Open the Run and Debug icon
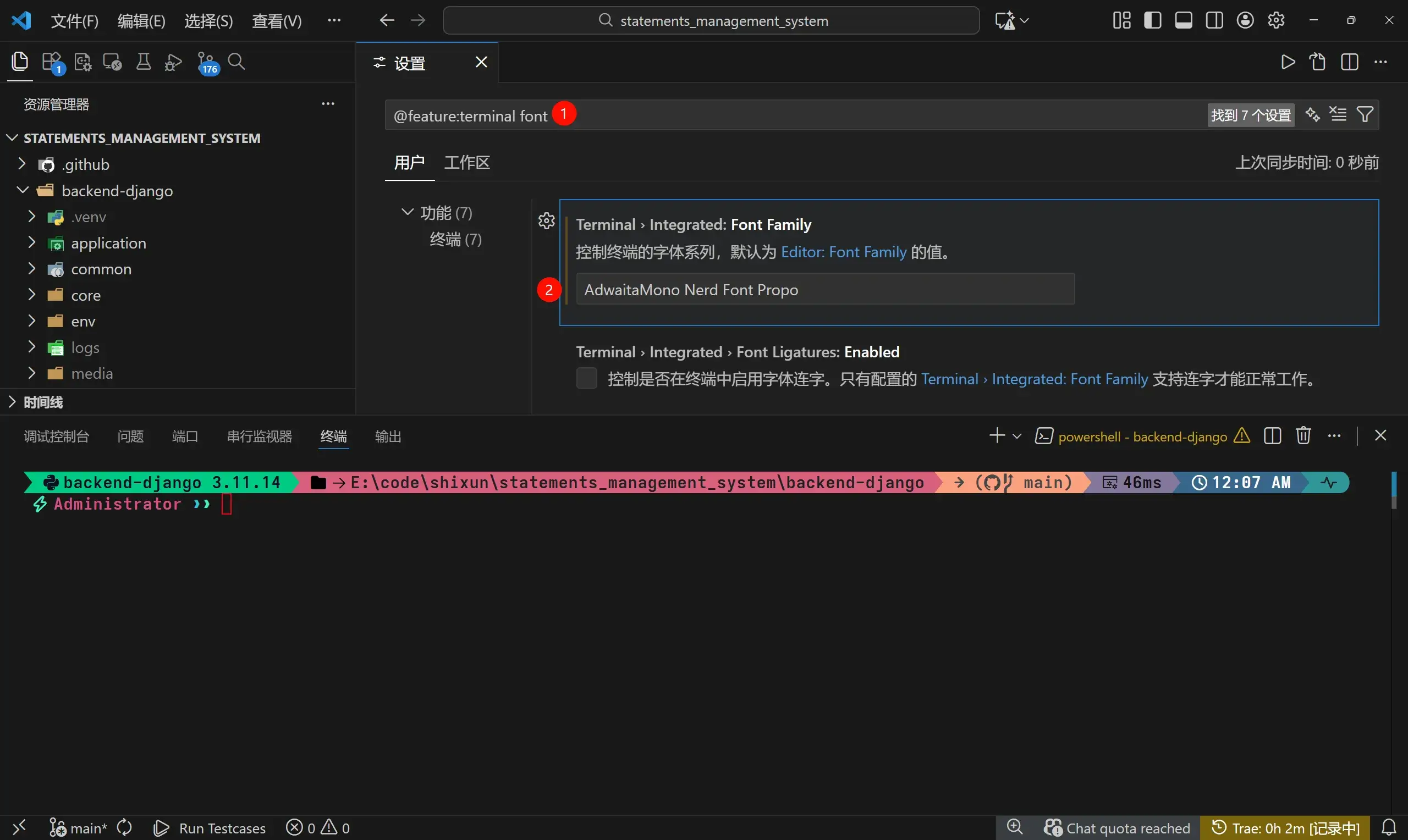 tap(172, 62)
